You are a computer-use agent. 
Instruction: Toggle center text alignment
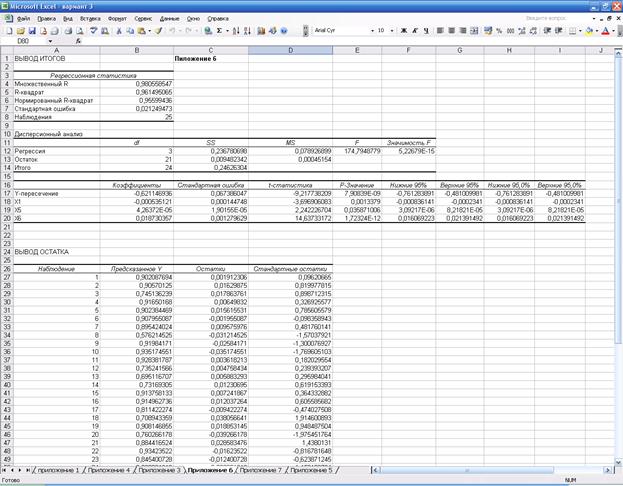click(x=451, y=31)
